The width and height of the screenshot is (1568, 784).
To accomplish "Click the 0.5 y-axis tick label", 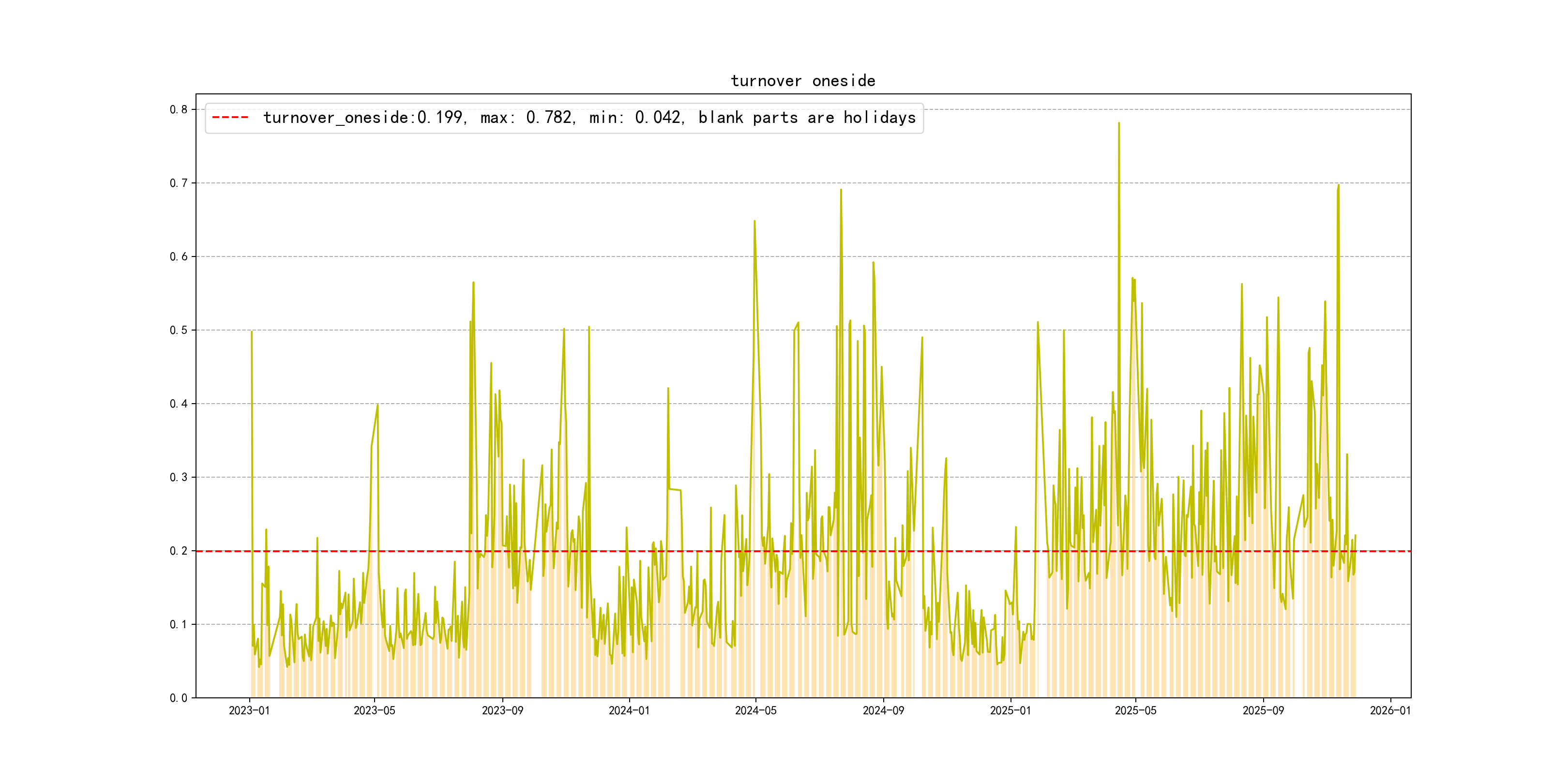I will pos(179,330).
